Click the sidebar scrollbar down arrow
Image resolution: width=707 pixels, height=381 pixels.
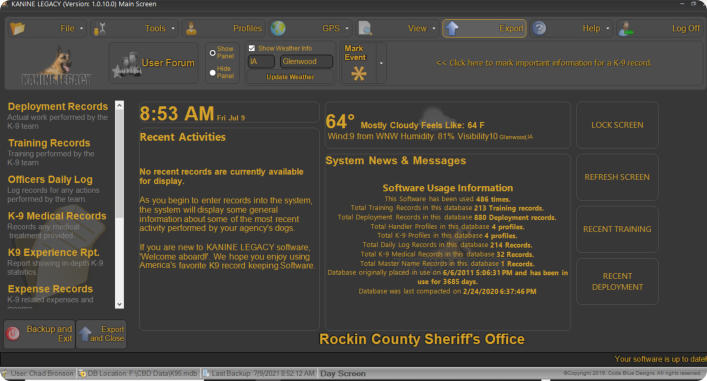coord(119,304)
